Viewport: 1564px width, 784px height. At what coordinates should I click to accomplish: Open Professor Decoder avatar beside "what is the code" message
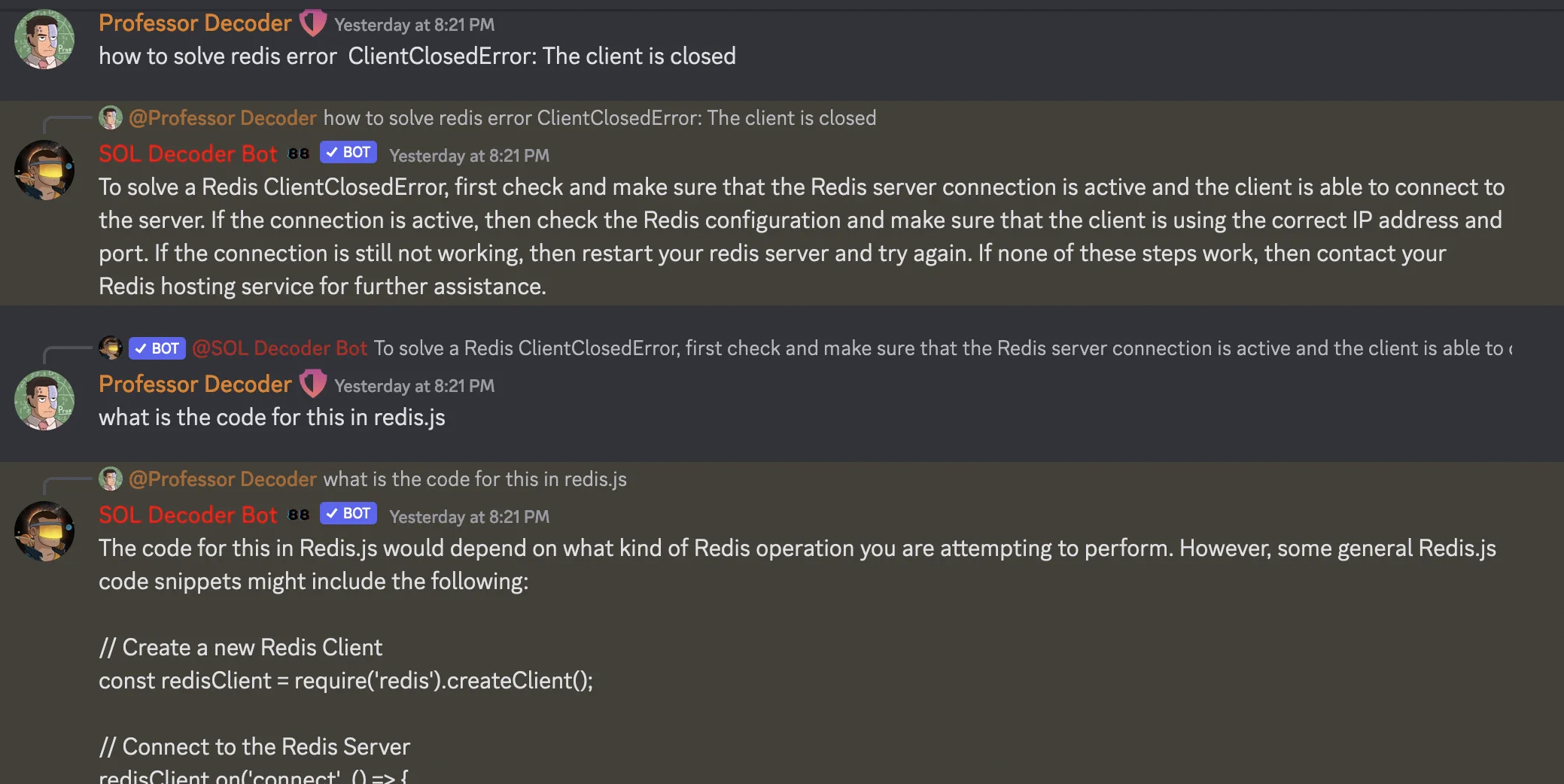(x=44, y=400)
